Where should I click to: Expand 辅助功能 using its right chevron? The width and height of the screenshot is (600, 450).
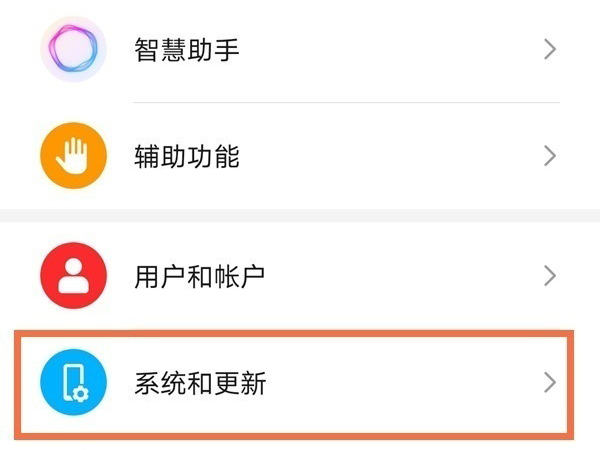549,156
